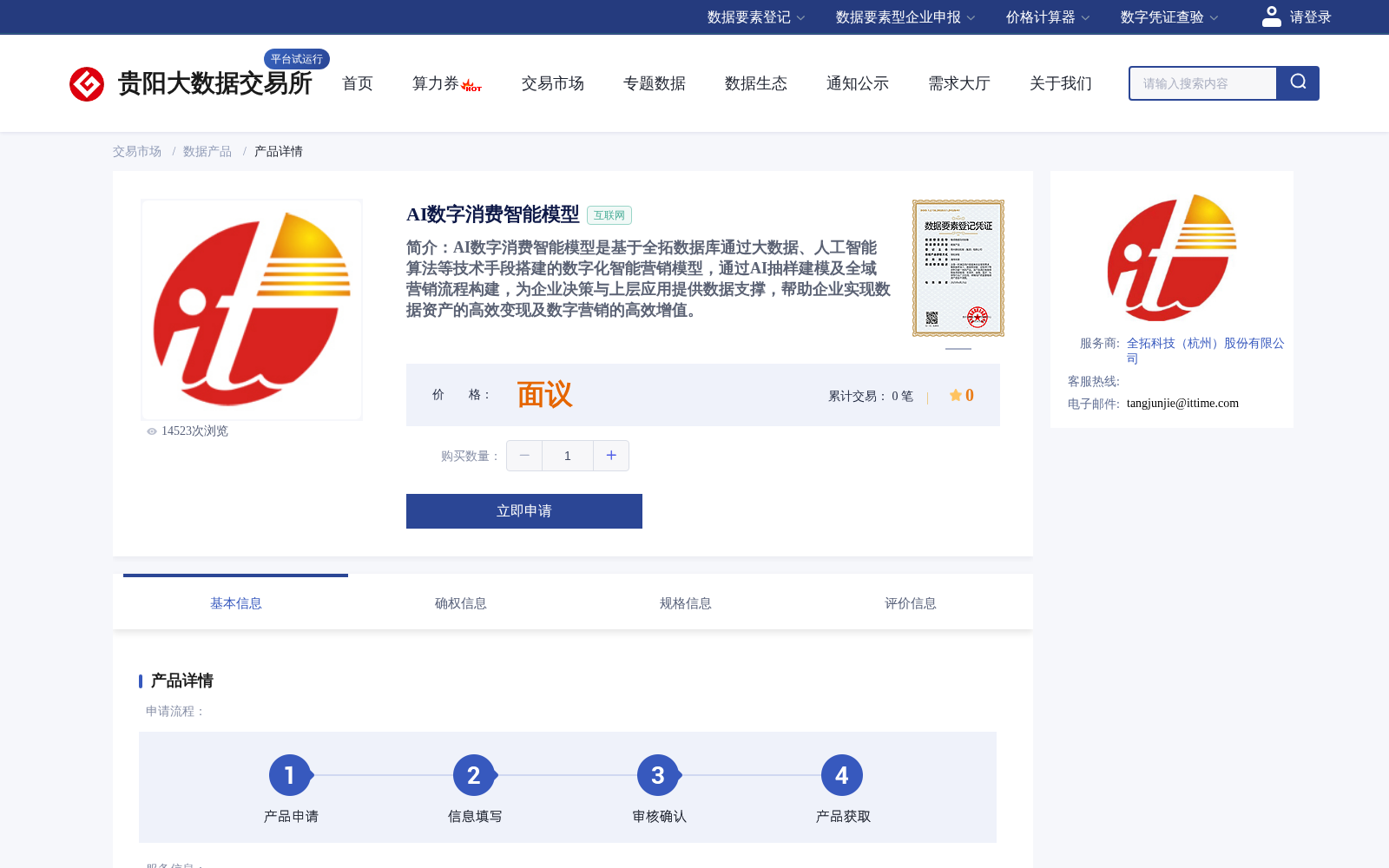Click the 产品详情 section heading

pyautogui.click(x=182, y=681)
